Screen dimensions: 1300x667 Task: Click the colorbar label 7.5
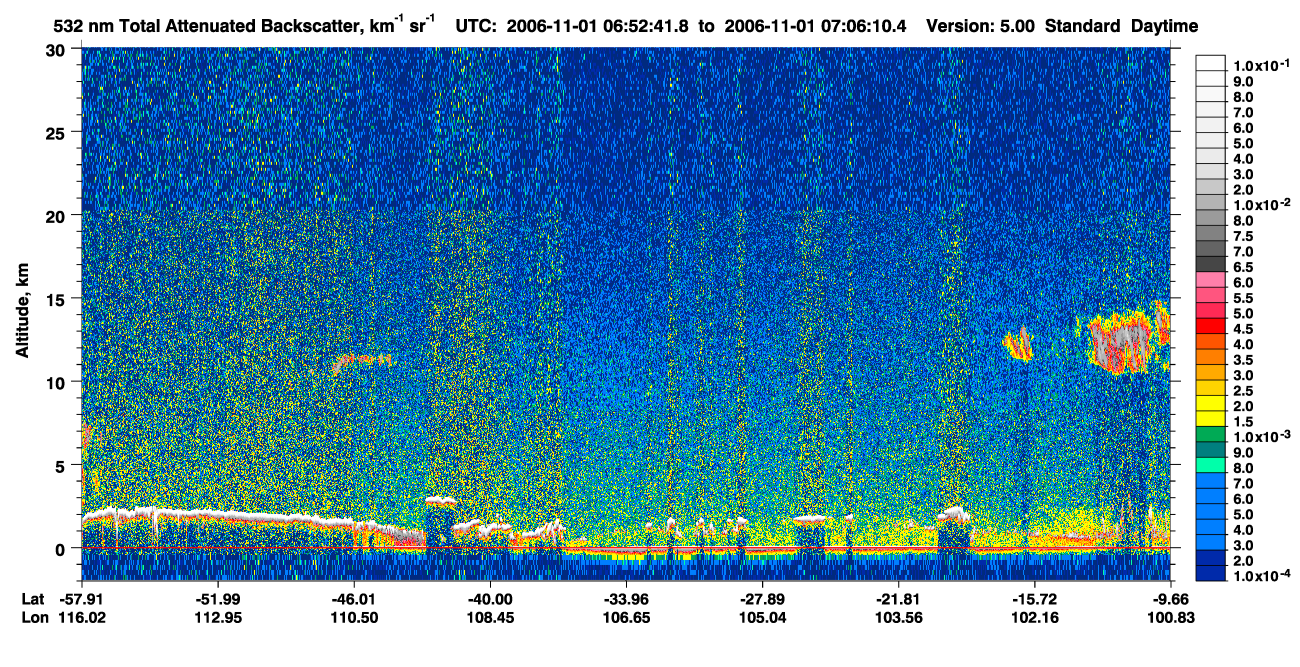(x=1245, y=237)
